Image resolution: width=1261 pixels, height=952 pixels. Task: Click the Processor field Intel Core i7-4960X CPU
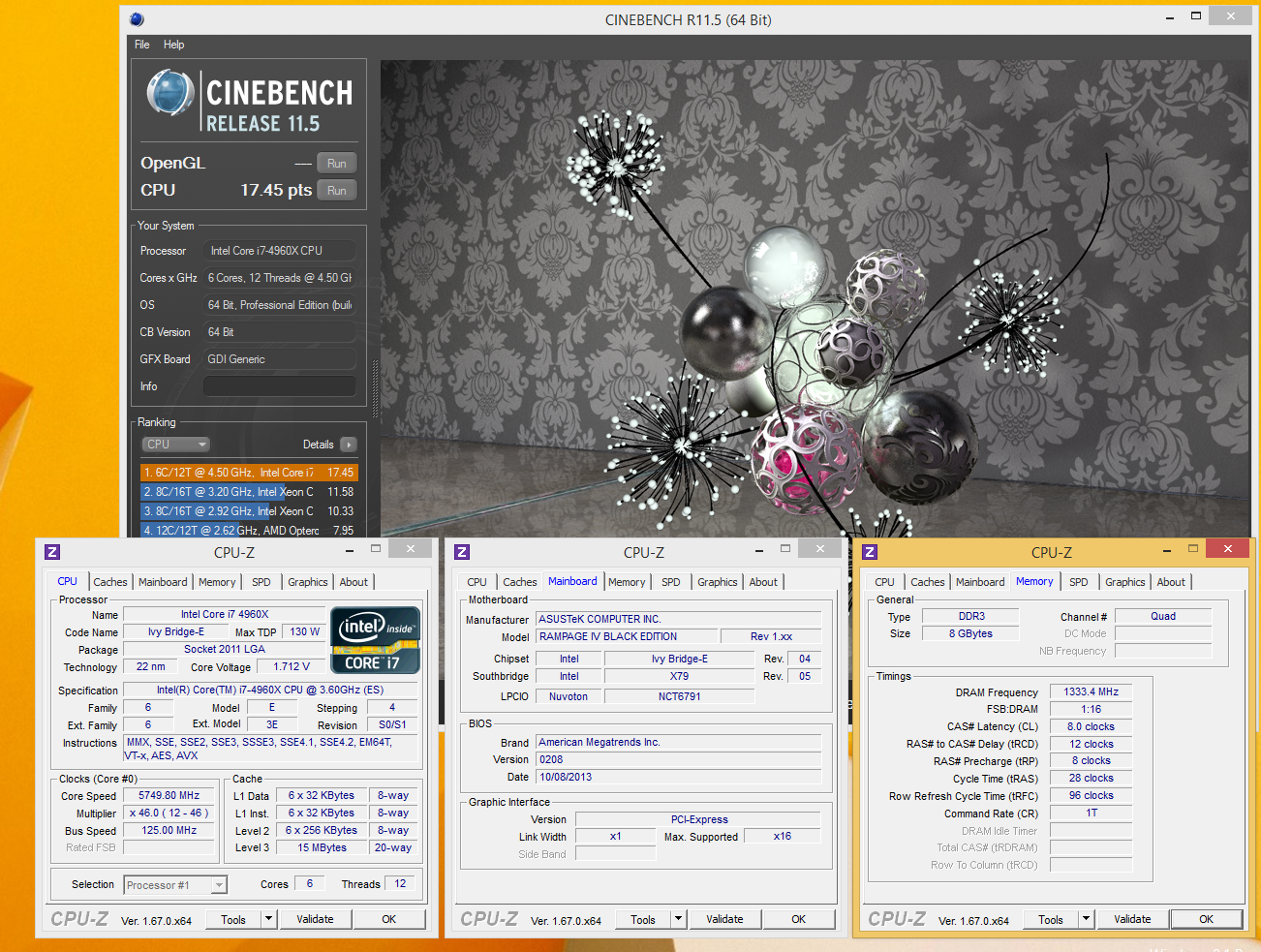coord(279,251)
